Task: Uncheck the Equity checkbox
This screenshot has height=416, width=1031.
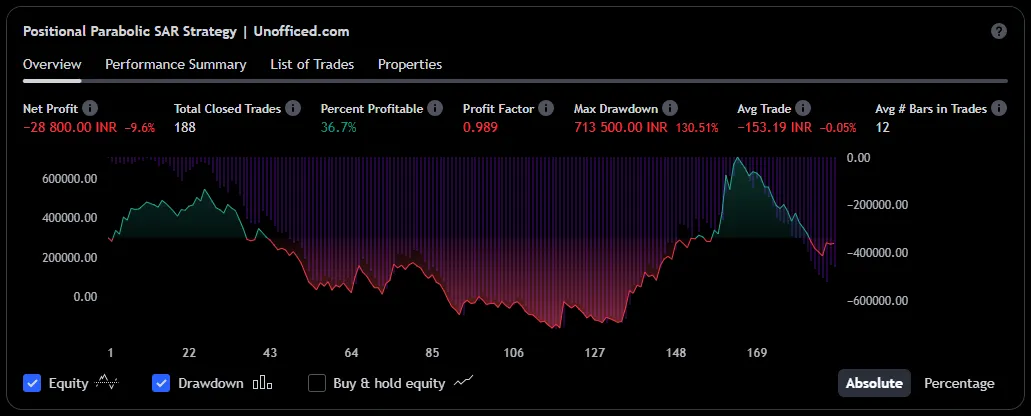Action: coord(32,383)
